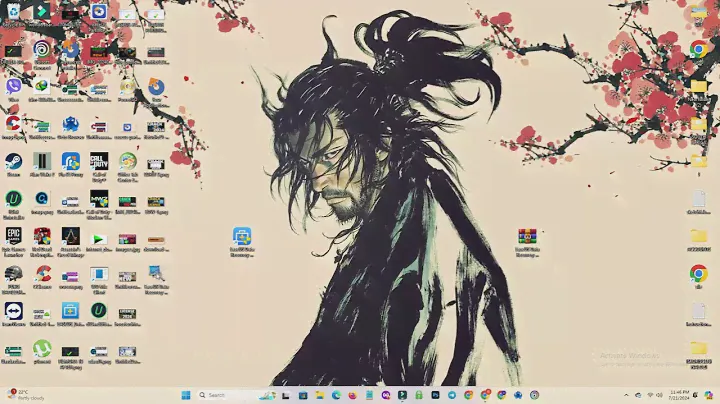Open the Steam desktop shortcut

14,160
